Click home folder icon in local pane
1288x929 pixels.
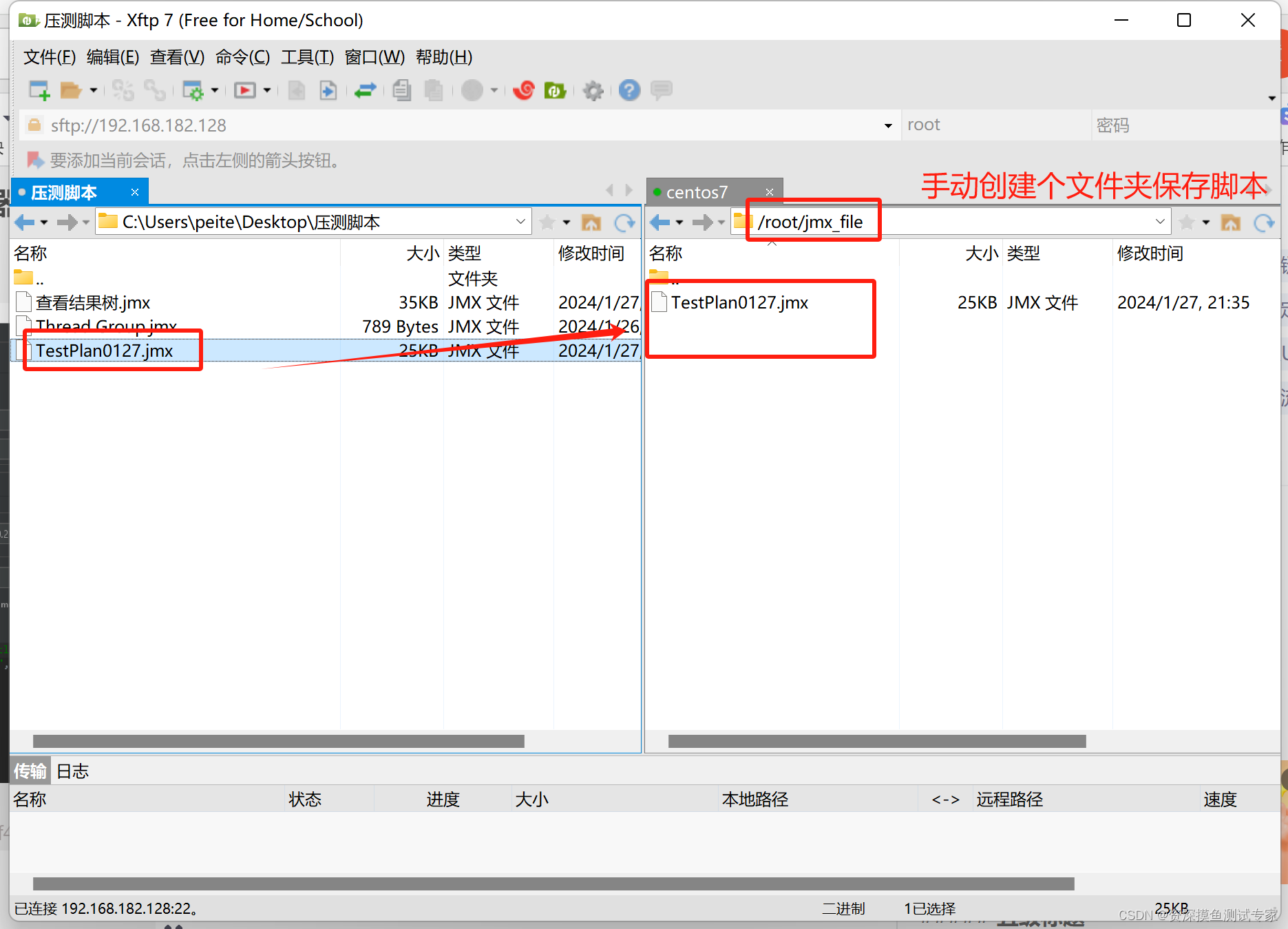click(591, 222)
